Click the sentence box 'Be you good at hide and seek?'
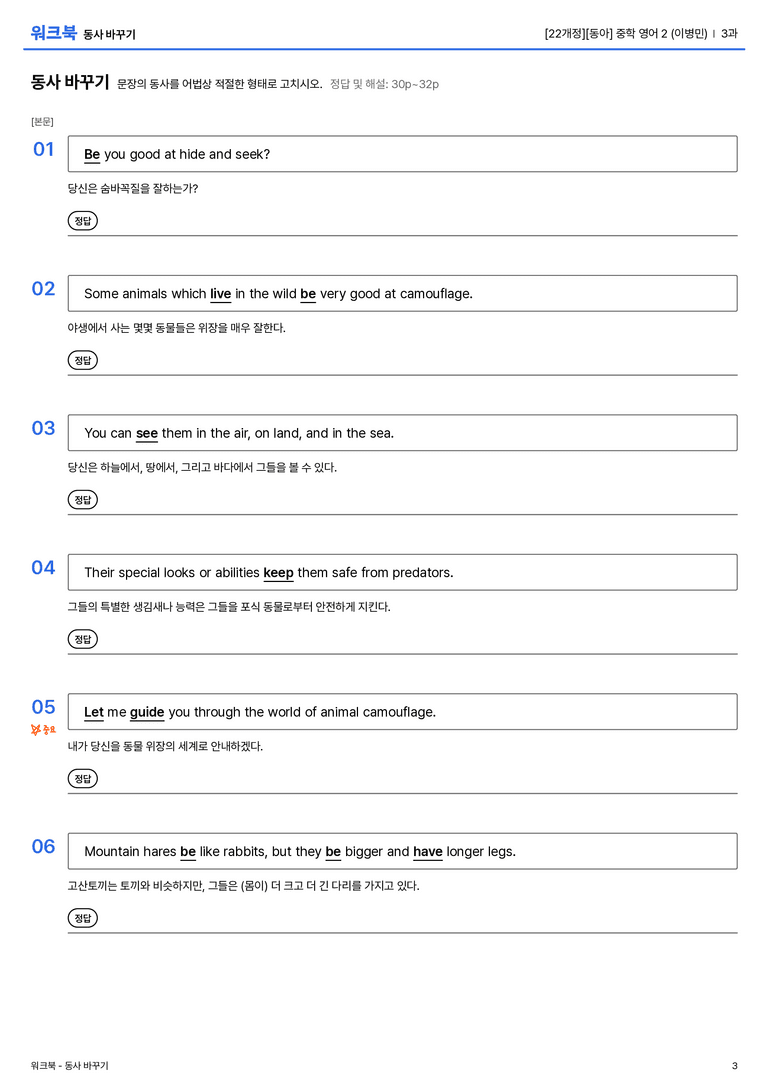This screenshot has height=1087, width=768. (402, 154)
